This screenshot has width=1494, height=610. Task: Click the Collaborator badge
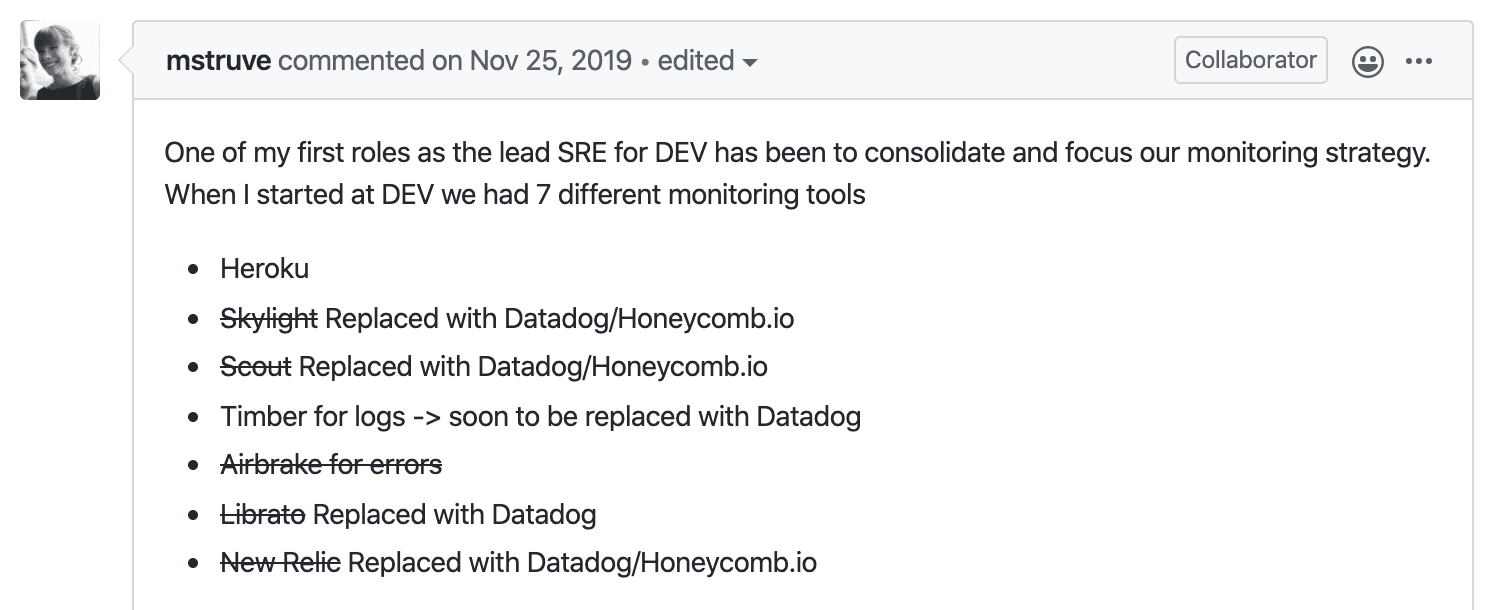[1250, 60]
